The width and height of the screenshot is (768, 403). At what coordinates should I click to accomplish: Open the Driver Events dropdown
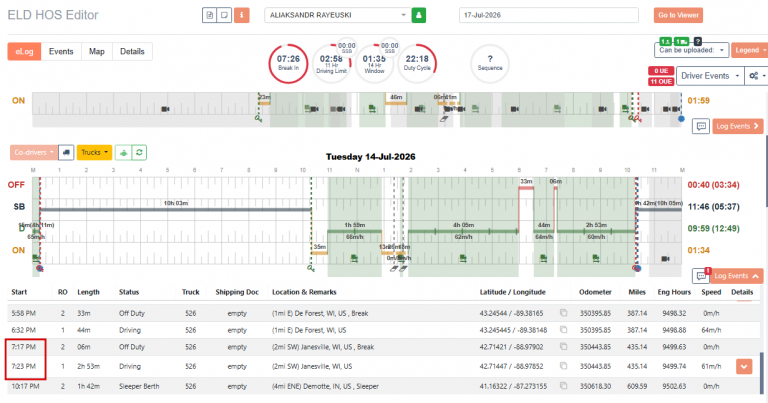710,76
